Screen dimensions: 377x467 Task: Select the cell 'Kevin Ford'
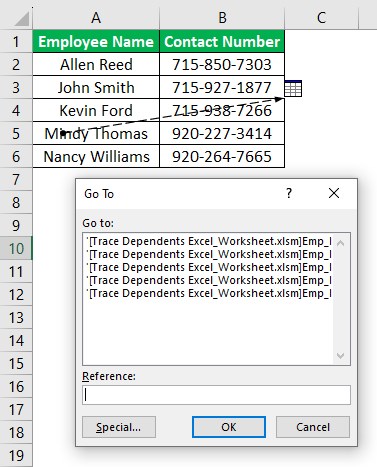click(96, 111)
